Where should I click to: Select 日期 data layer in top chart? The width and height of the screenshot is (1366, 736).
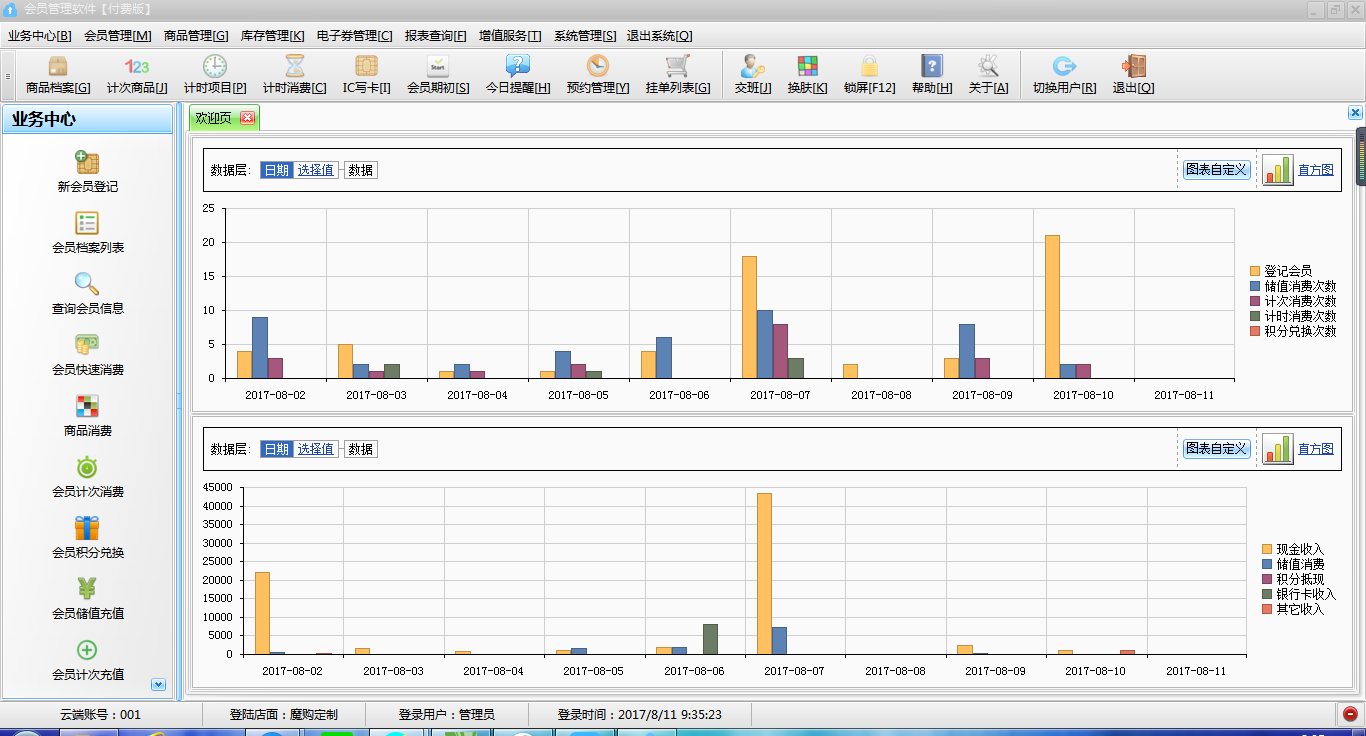pos(276,170)
